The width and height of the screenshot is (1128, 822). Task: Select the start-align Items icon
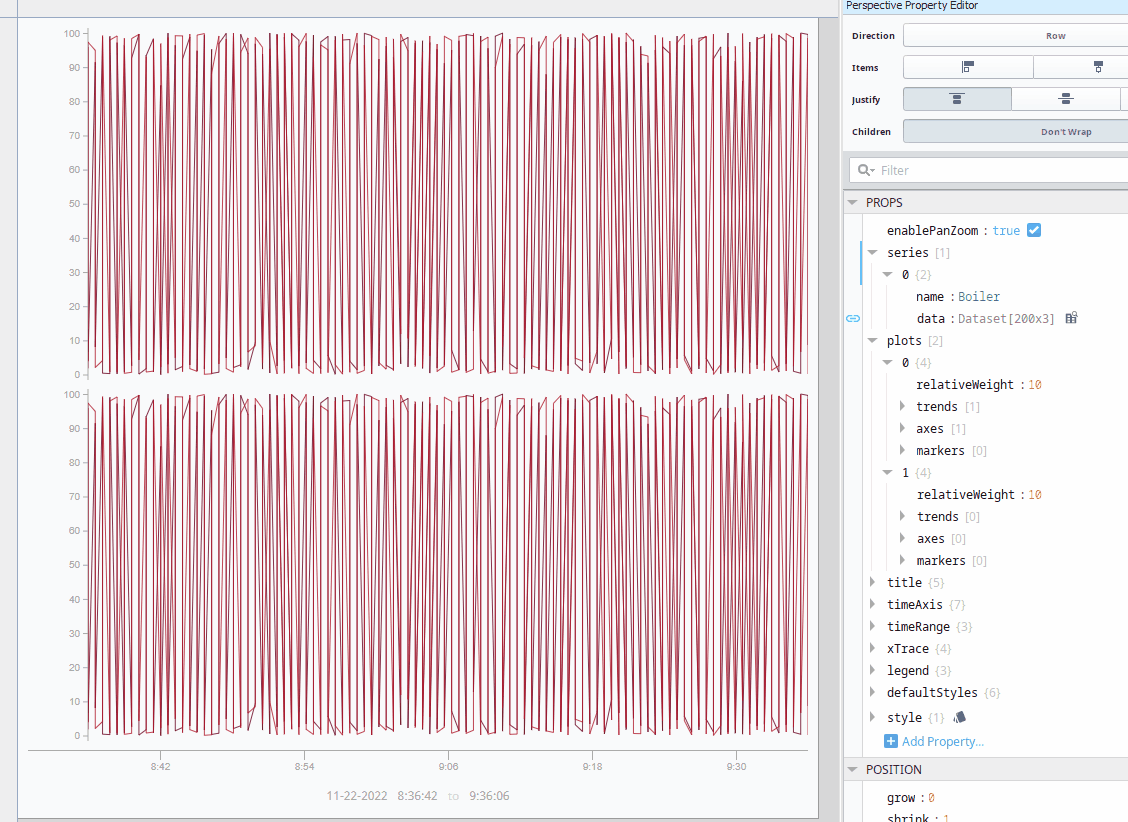click(967, 66)
